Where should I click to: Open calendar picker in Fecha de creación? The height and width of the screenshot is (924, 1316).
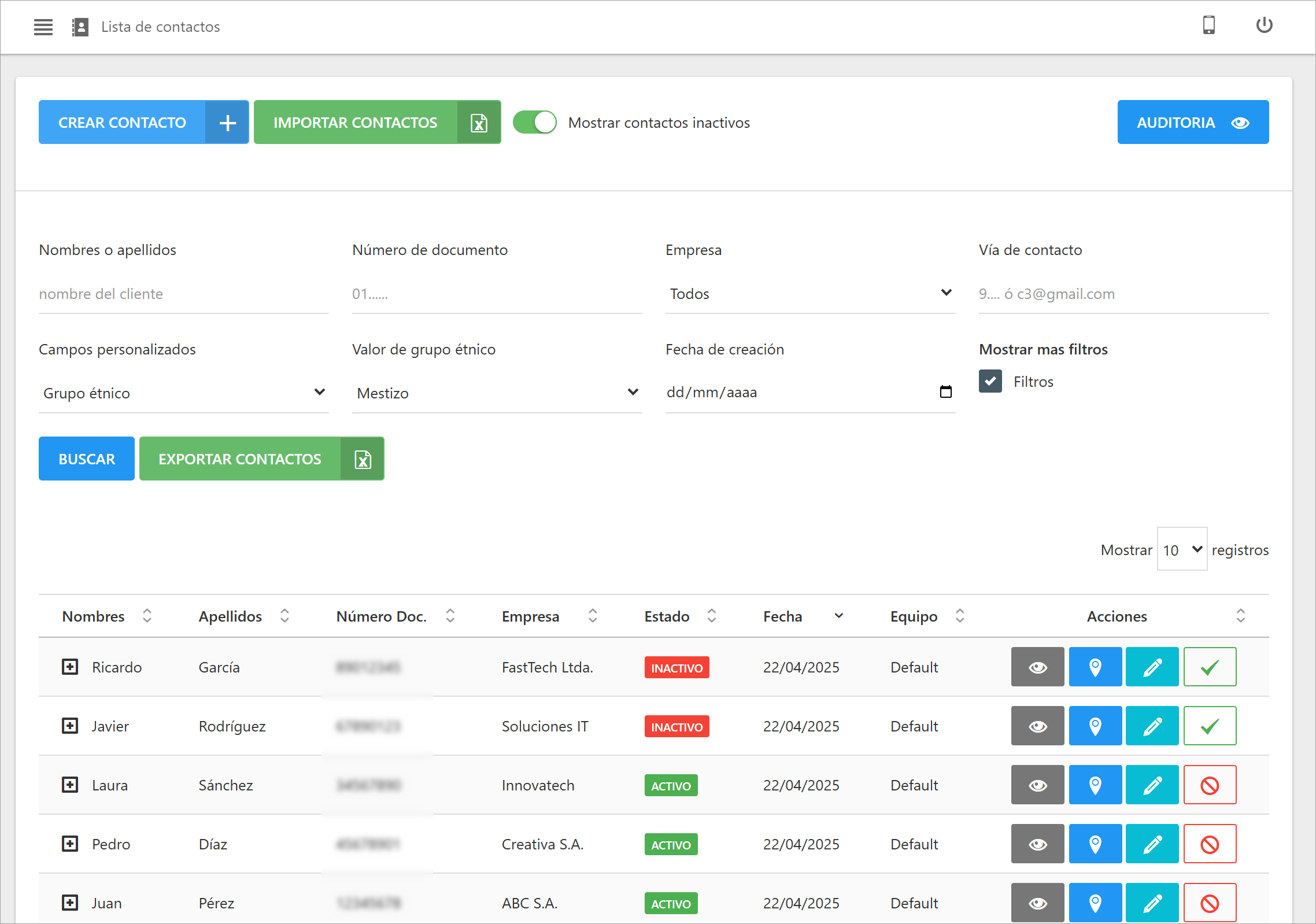946,392
